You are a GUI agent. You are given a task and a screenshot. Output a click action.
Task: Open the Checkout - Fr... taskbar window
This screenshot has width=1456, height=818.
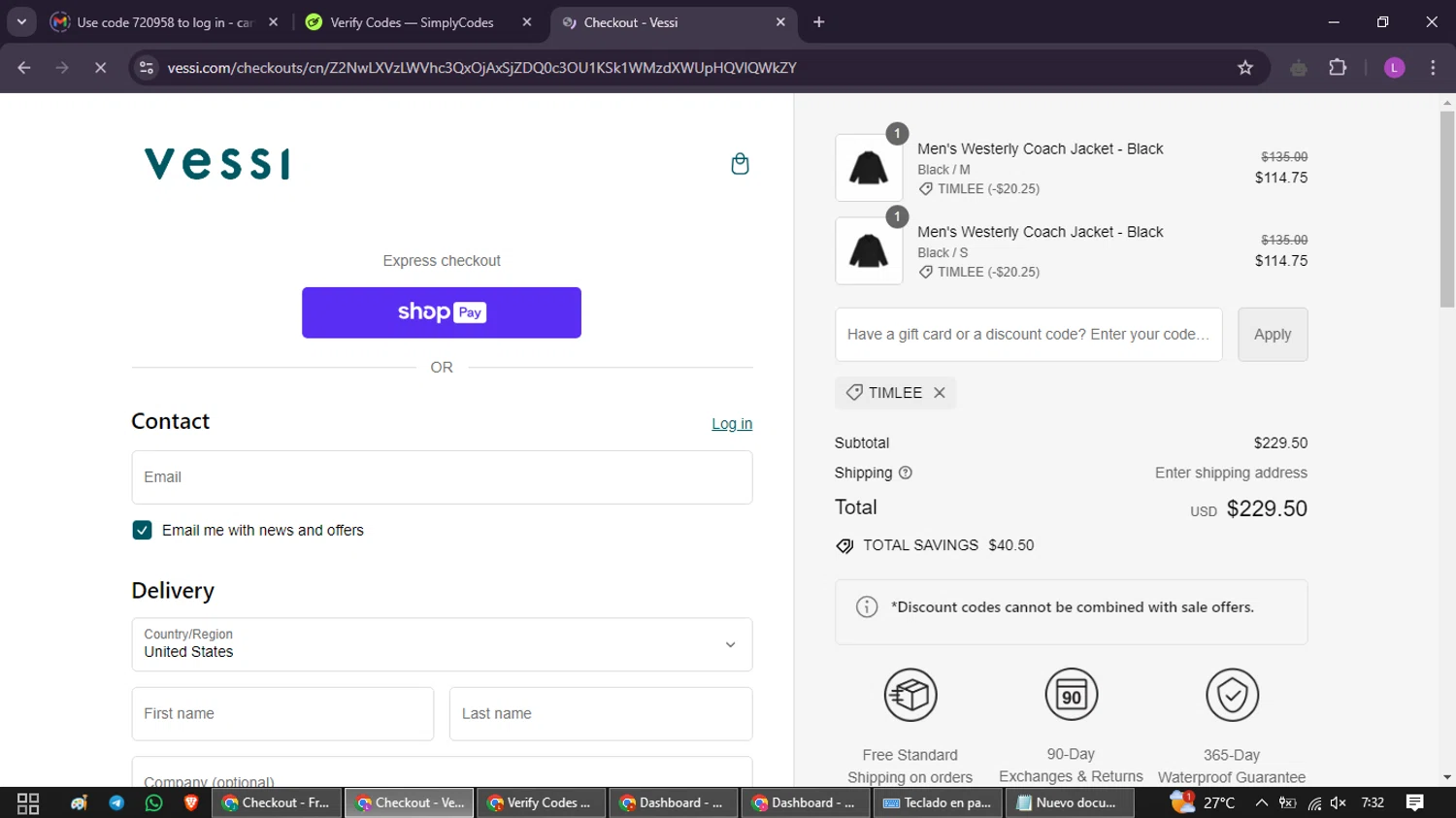coord(277,803)
